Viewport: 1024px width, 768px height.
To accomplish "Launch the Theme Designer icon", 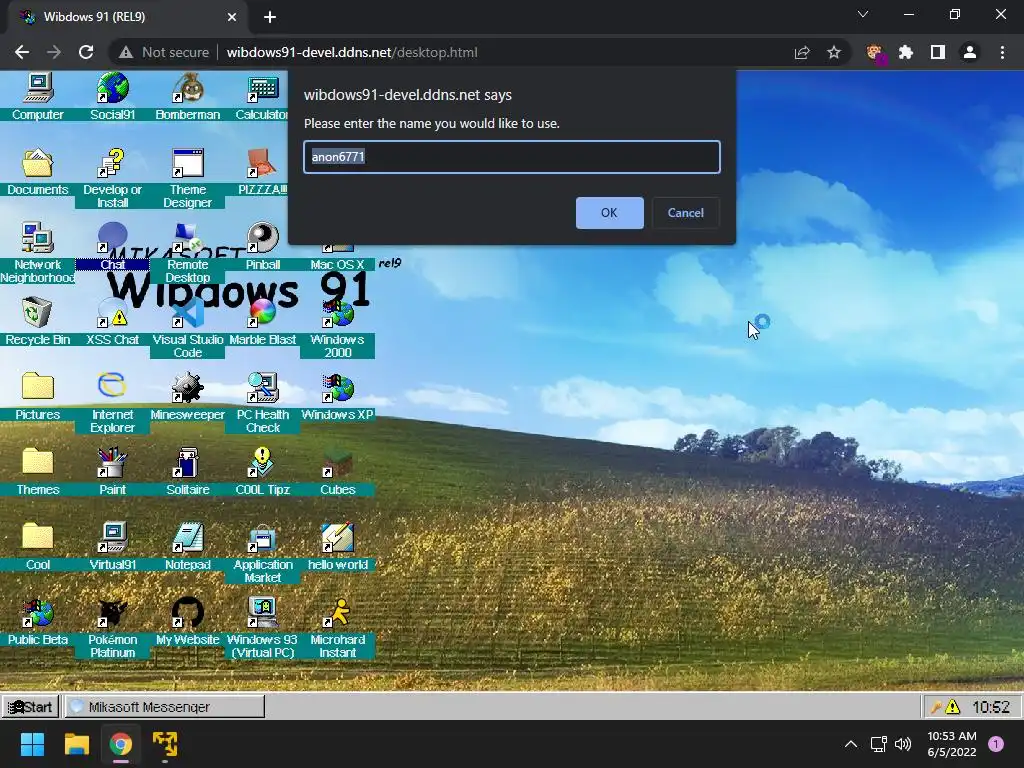I will pos(187,163).
